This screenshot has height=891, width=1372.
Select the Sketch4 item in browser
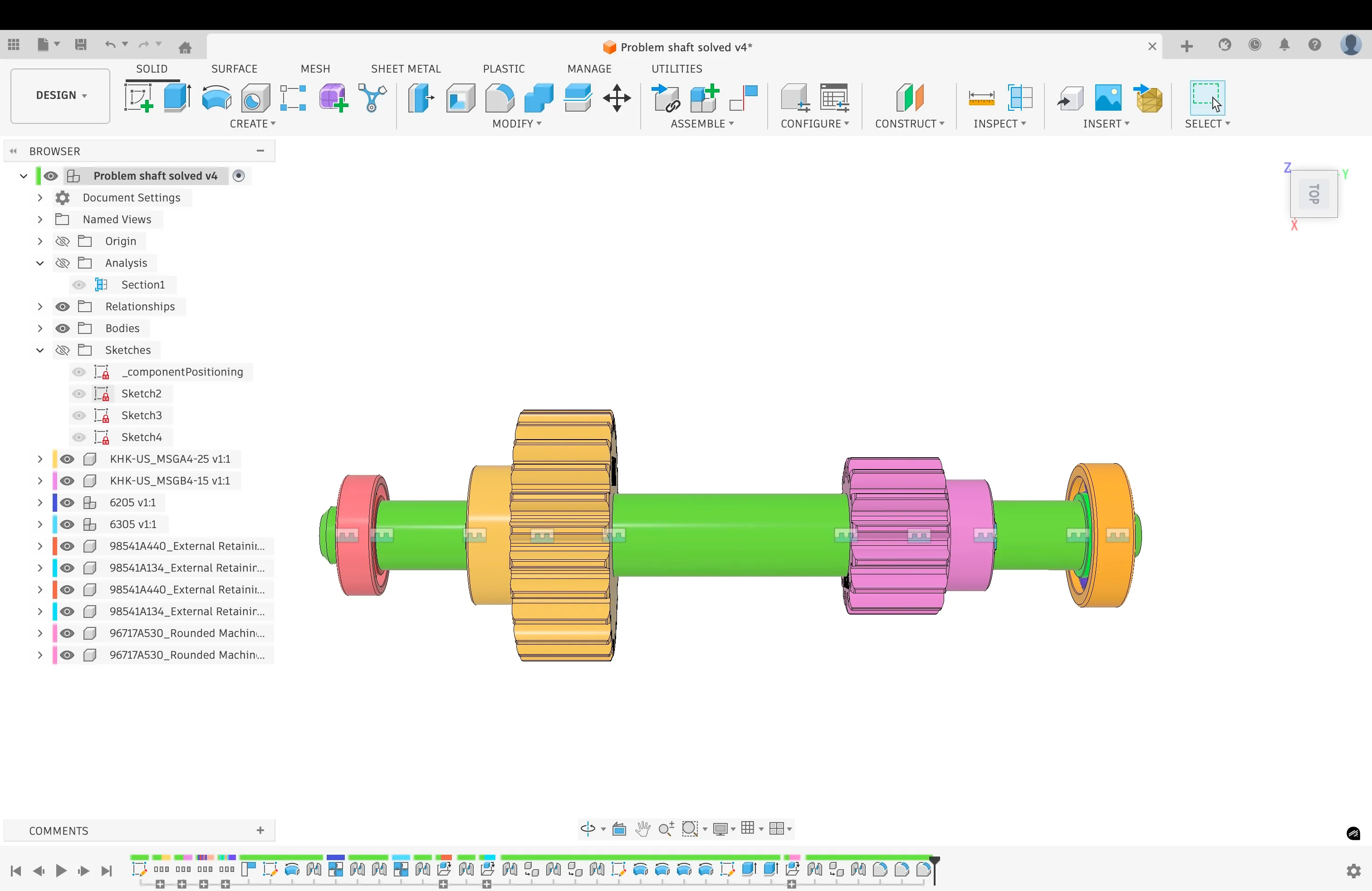142,437
